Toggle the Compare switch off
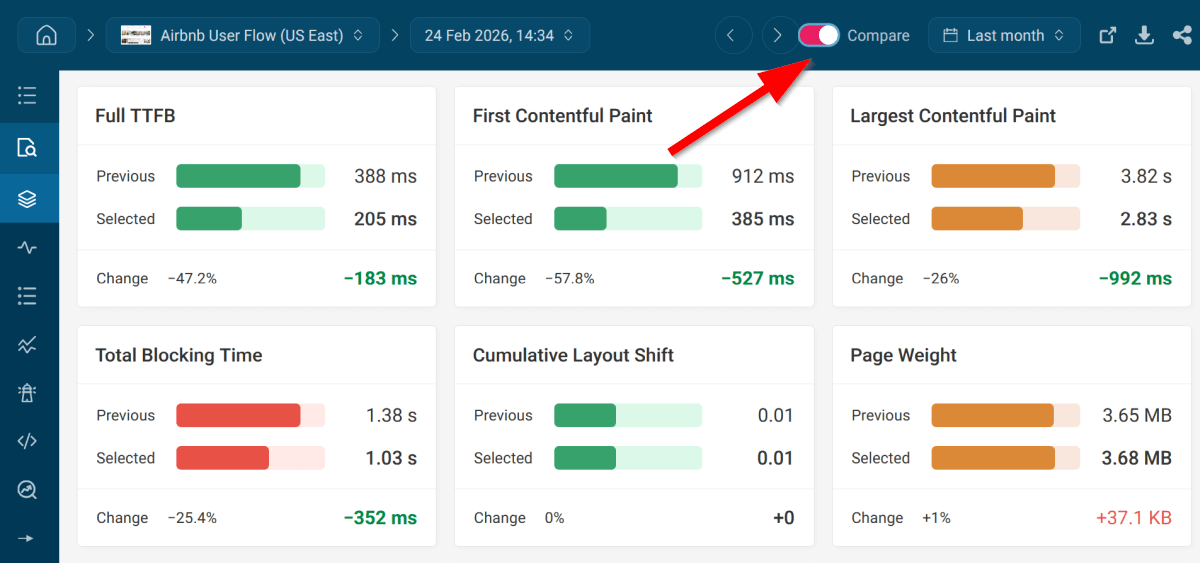 click(x=819, y=35)
